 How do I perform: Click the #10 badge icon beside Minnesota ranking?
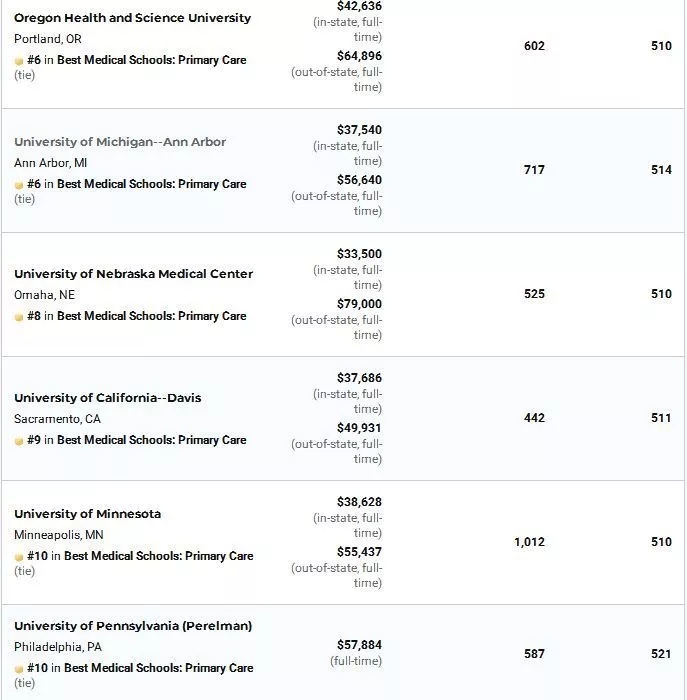point(19,557)
